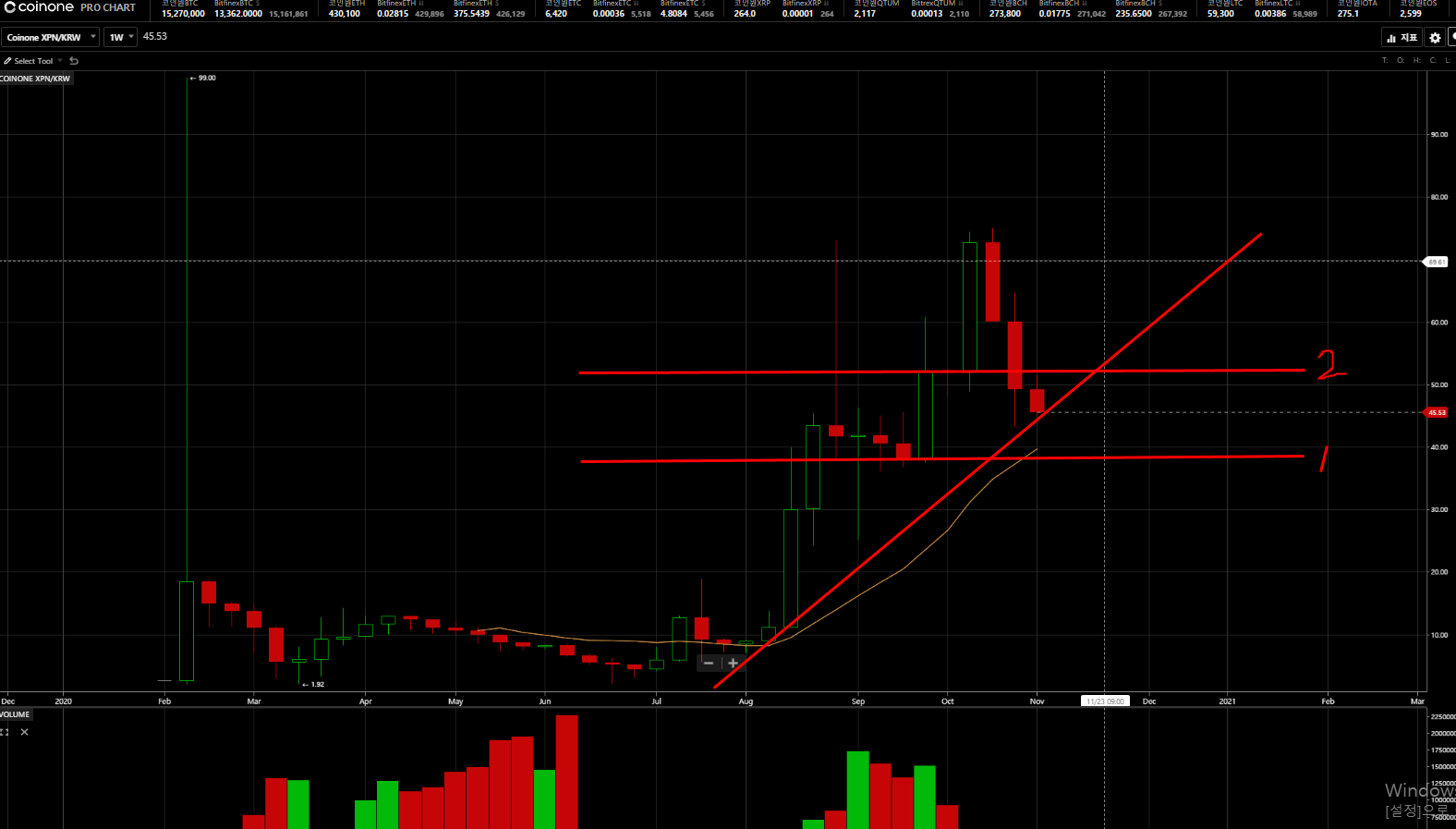Click the 69.61 crosshair price label

click(1437, 262)
